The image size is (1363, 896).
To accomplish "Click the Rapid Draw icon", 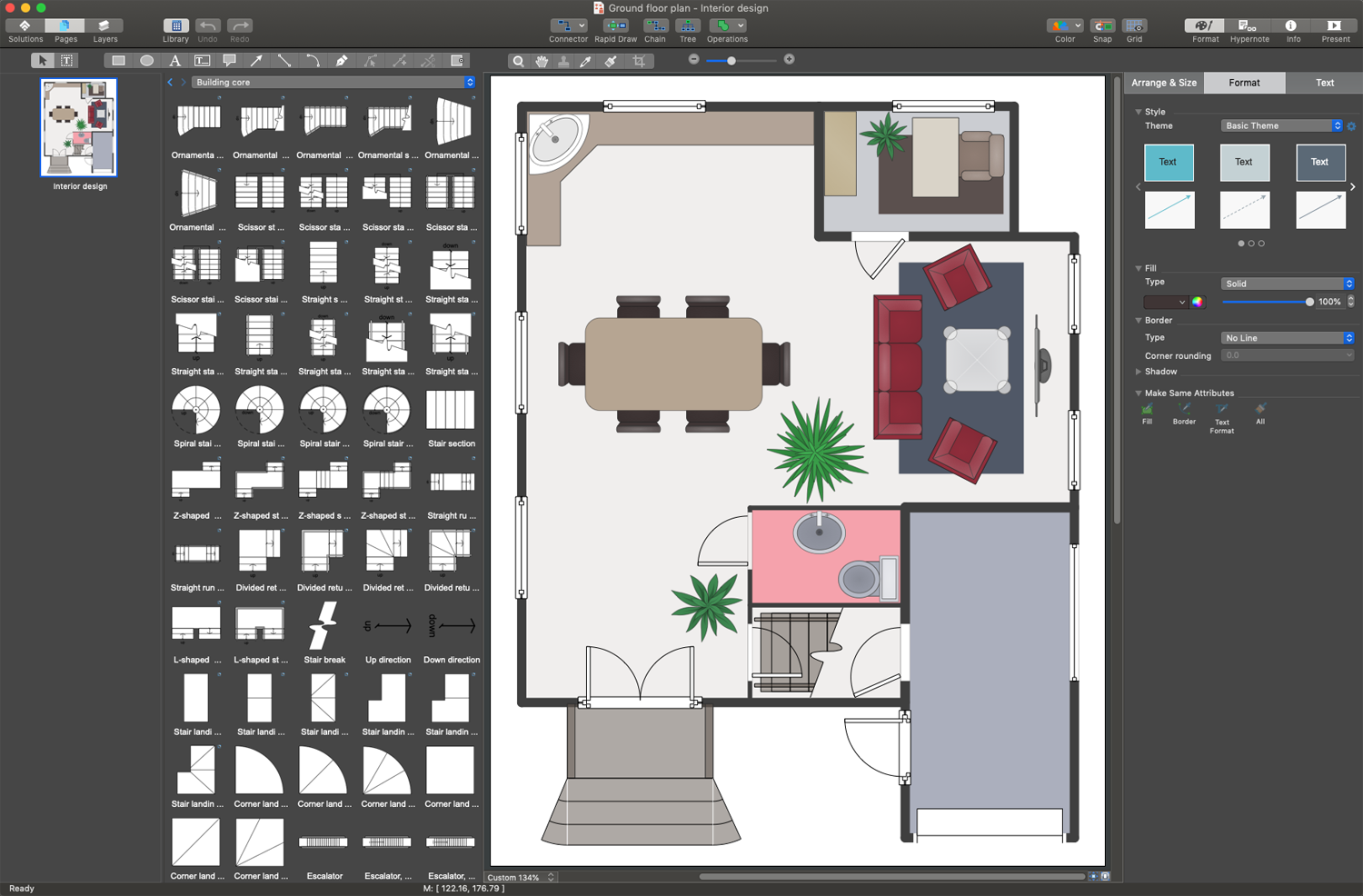I will (x=615, y=26).
